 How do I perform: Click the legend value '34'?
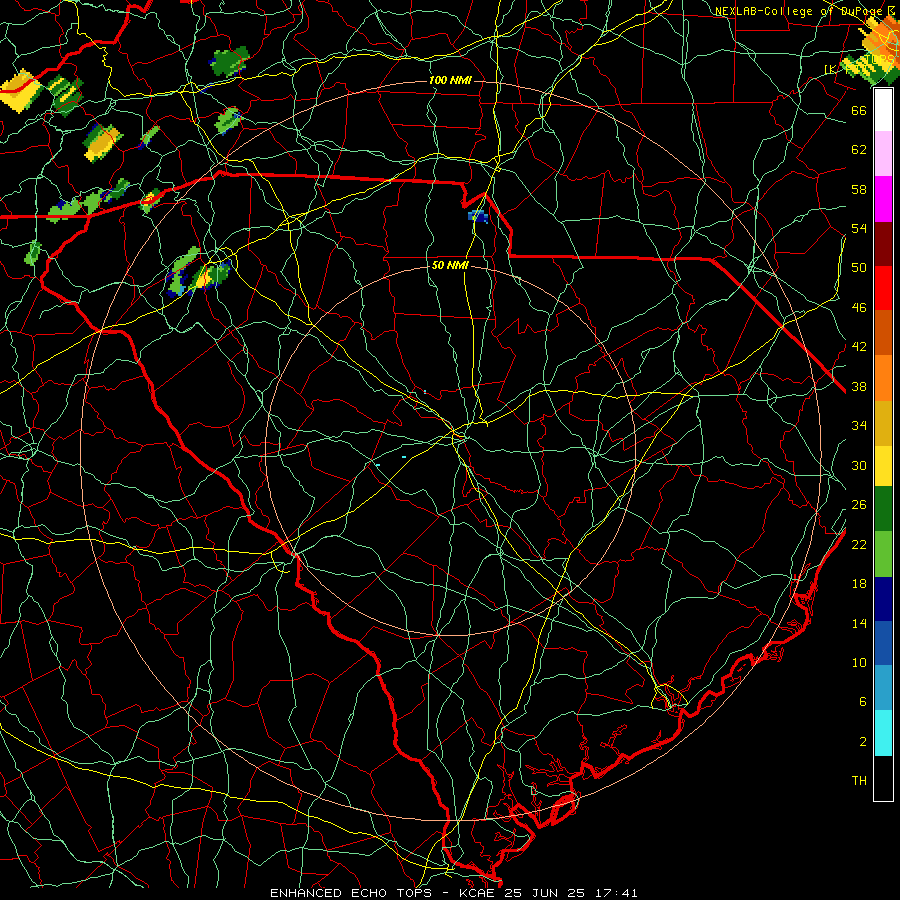point(859,425)
